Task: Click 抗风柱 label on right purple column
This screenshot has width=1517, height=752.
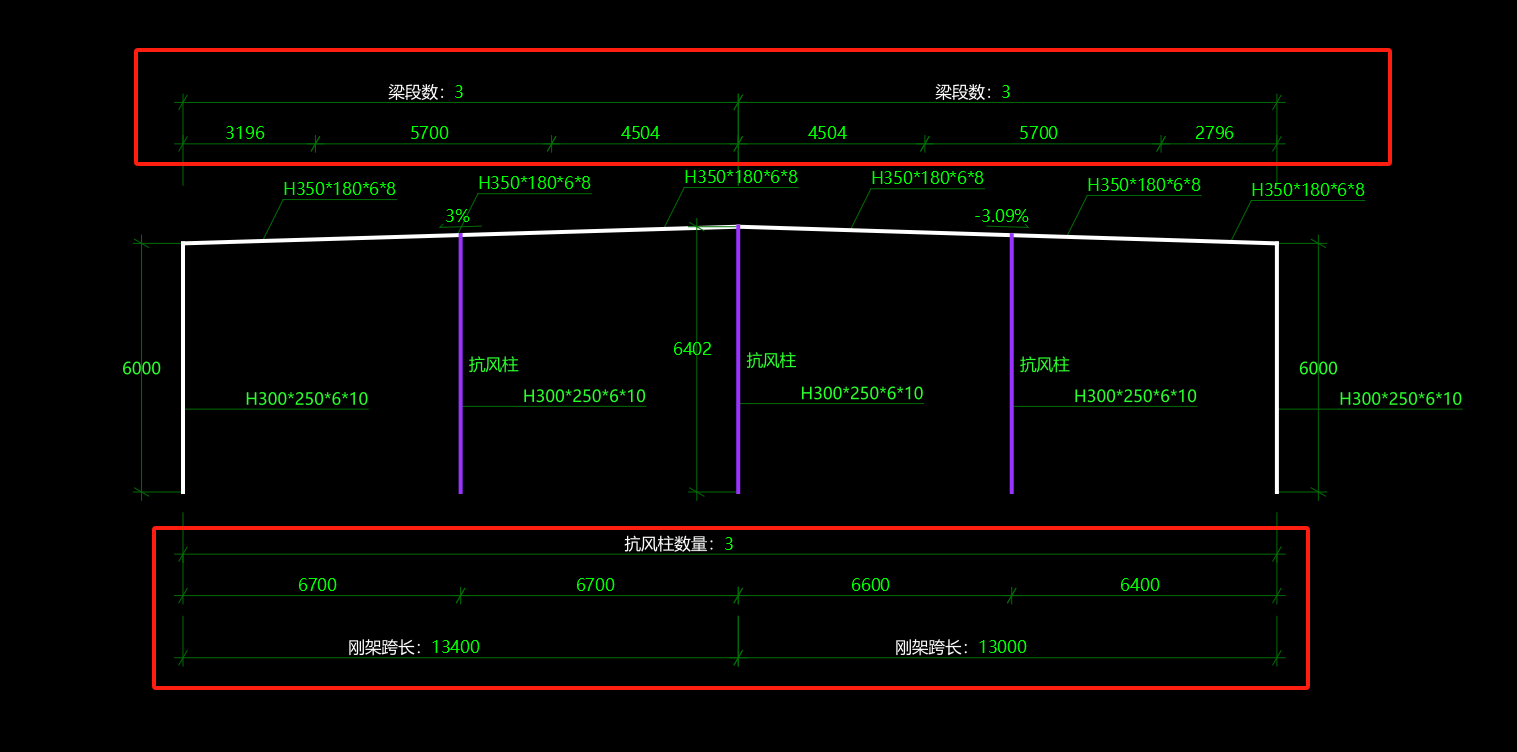Action: 1045,364
